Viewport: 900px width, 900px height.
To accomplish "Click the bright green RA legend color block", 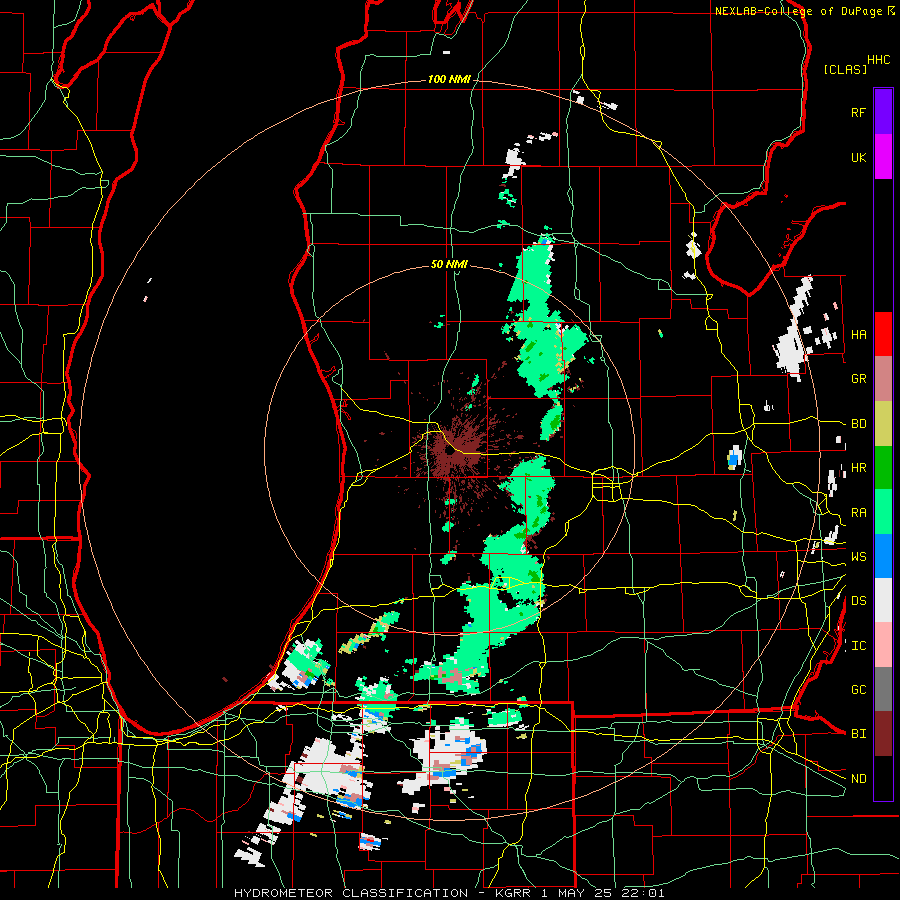I will pos(883,512).
